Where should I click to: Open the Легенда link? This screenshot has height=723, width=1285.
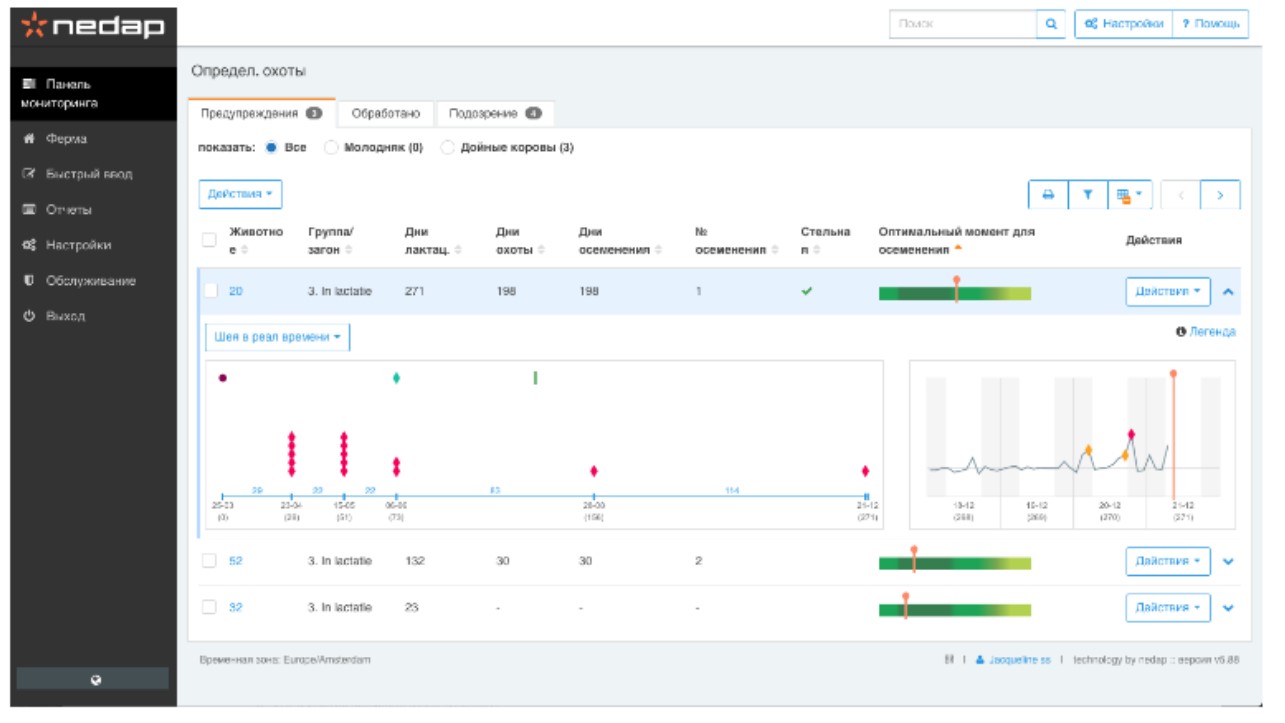pos(1212,332)
